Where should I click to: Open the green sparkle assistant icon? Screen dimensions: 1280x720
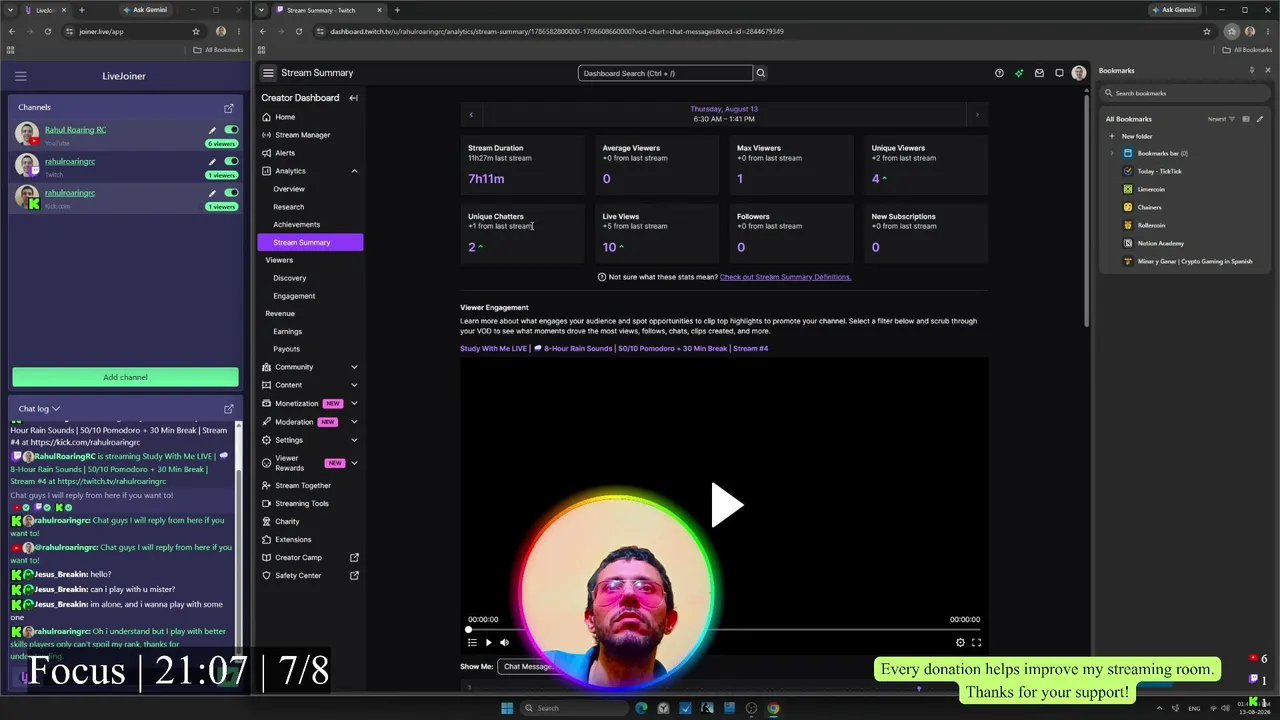point(1019,73)
